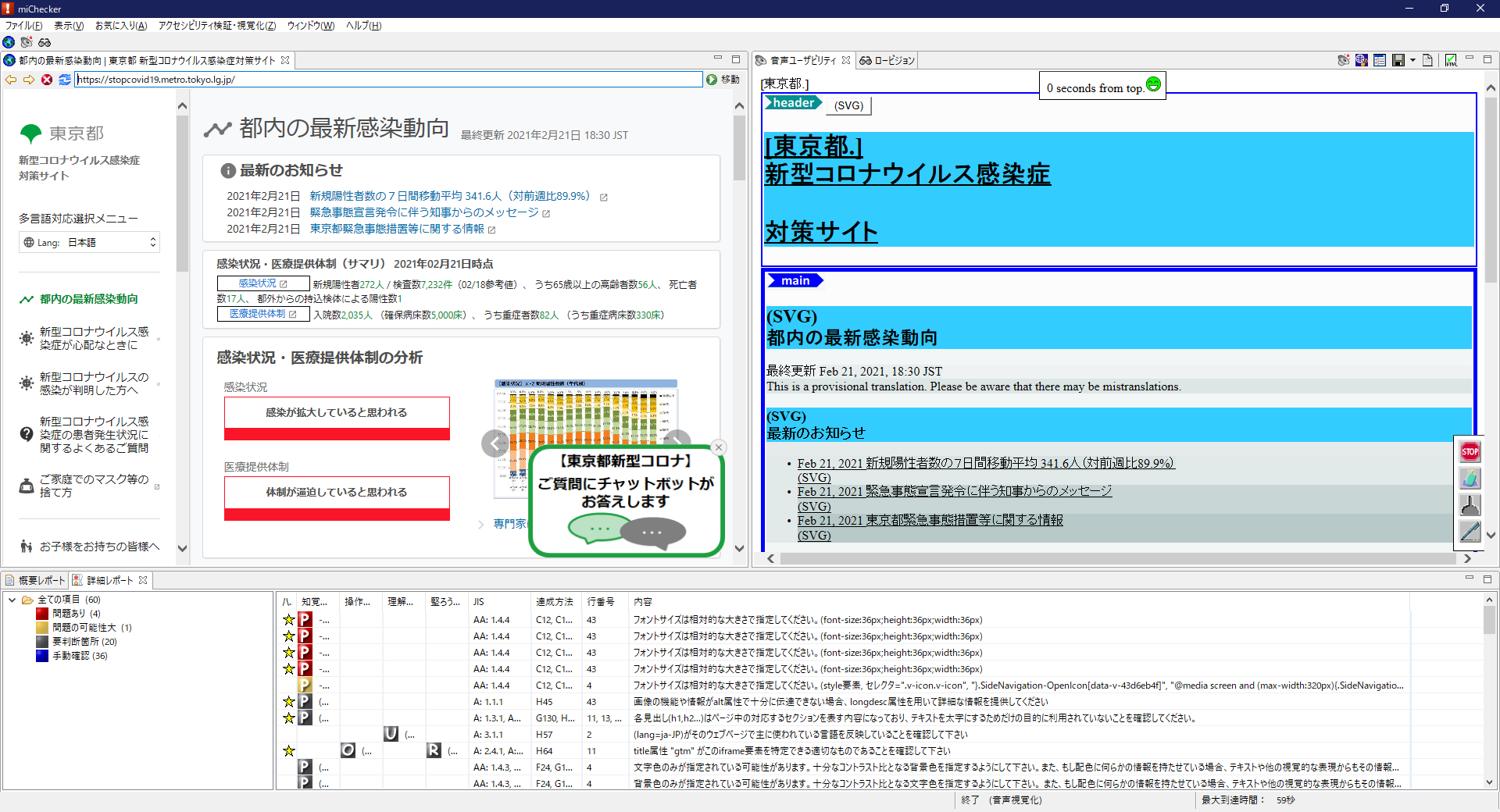This screenshot has width=1500, height=812.
Task: Switch to the 音声ユーザビリティ tab
Action: pos(802,60)
